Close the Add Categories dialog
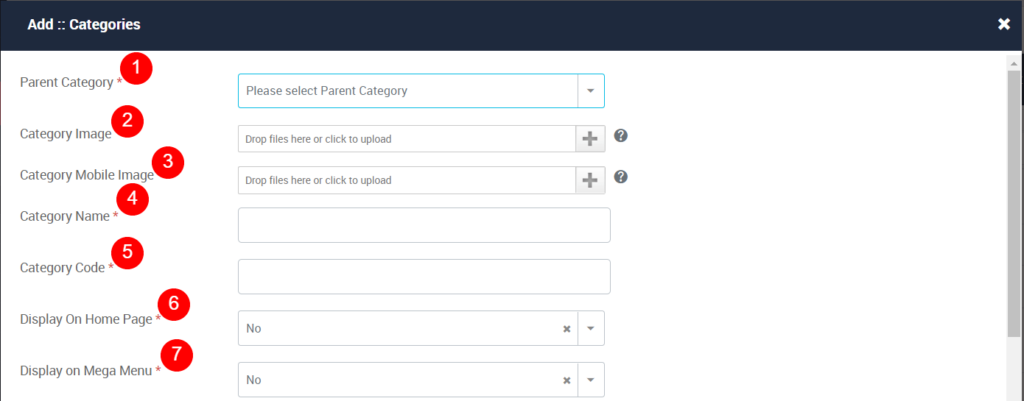The height and width of the screenshot is (401, 1024). [x=1004, y=25]
